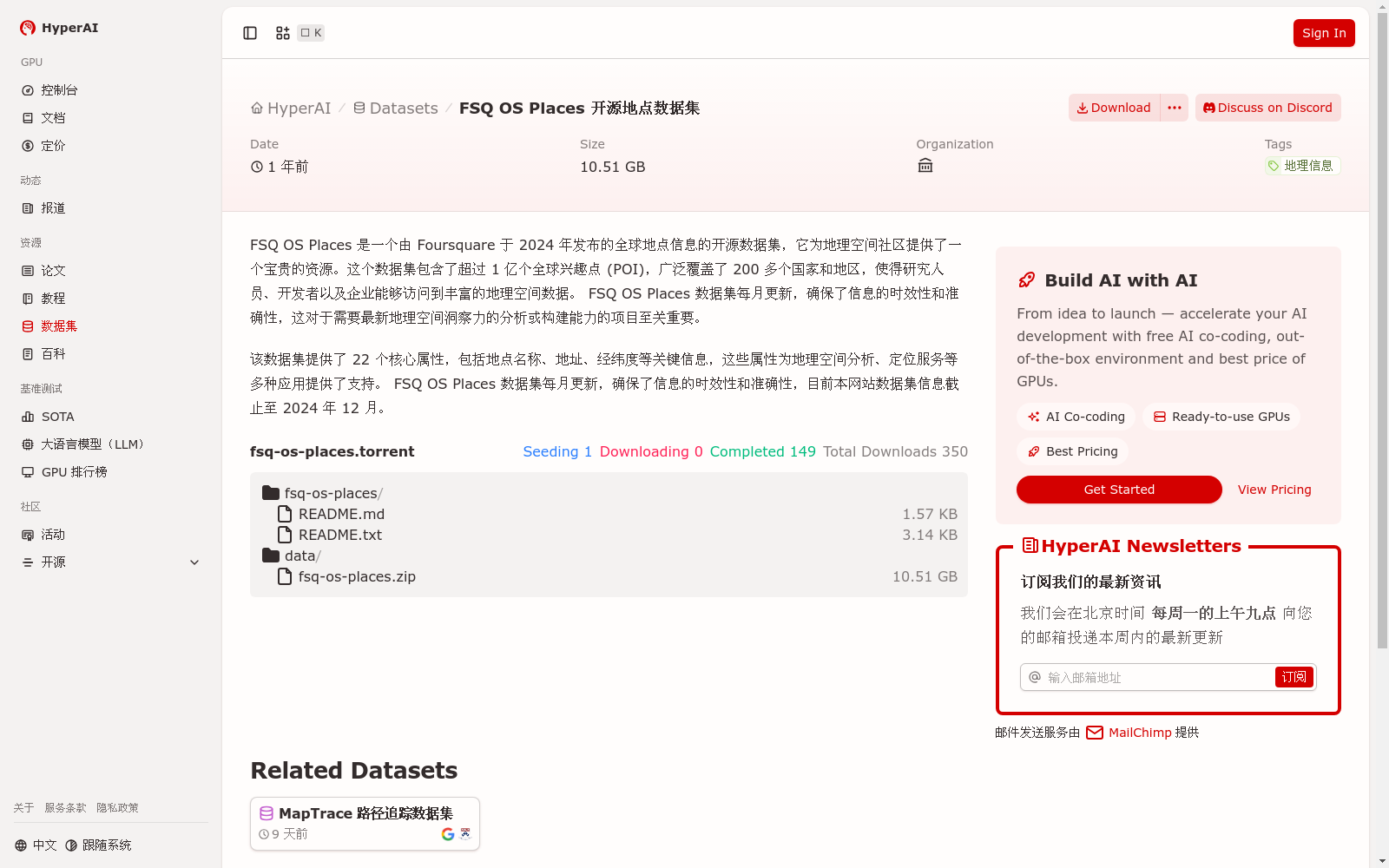Click the data folder entry
This screenshot has height=868, width=1389.
pyautogui.click(x=292, y=556)
